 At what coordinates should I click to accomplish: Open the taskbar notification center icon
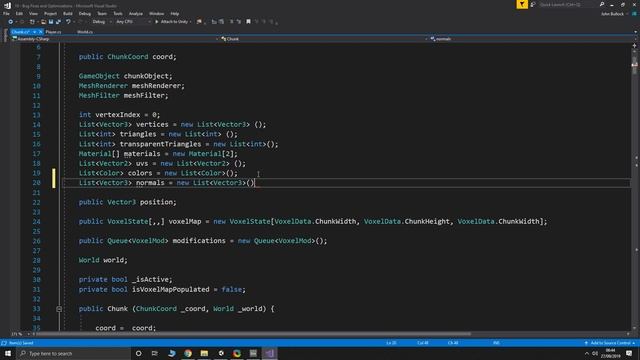click(629, 353)
